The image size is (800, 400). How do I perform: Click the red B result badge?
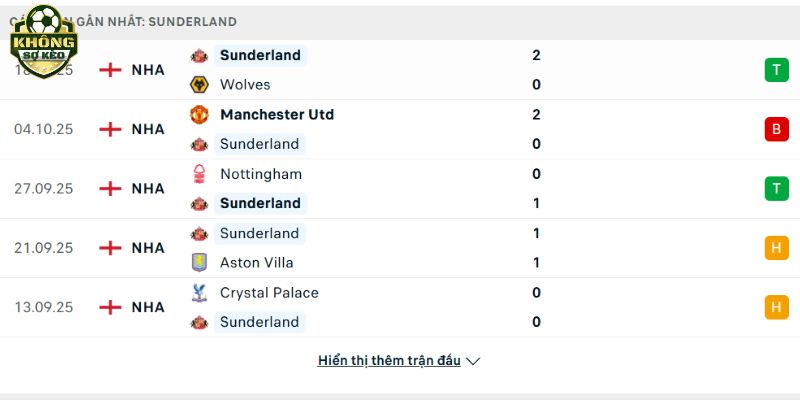[776, 129]
